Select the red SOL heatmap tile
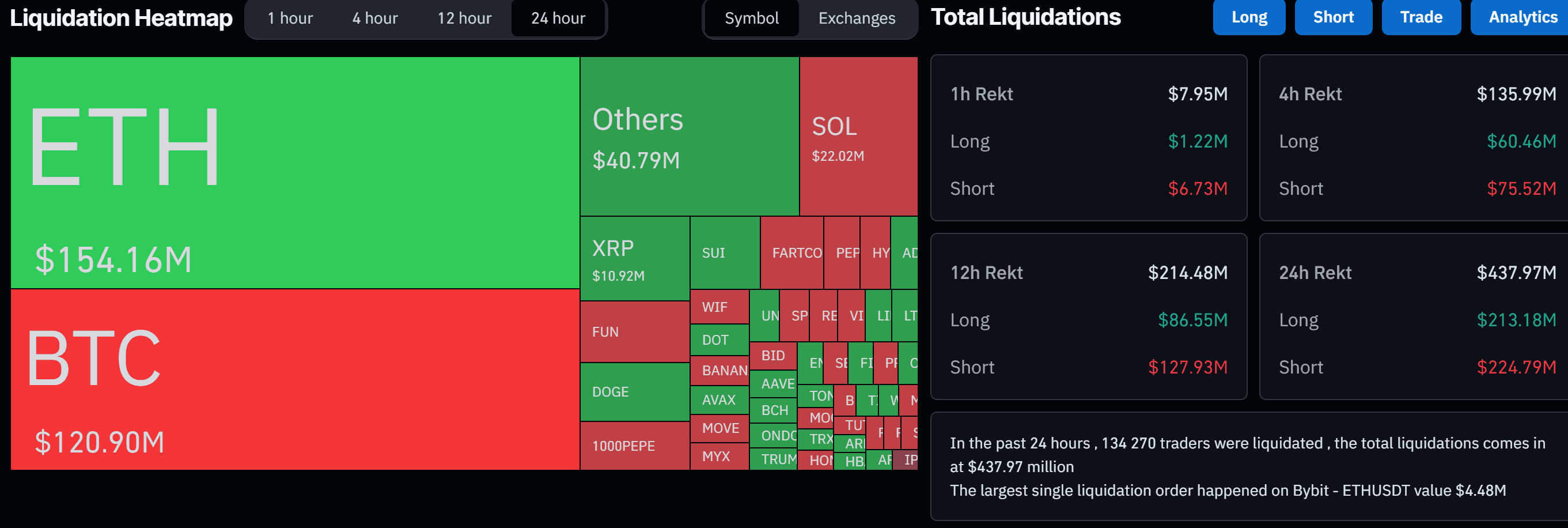1568x528 pixels. tap(858, 137)
